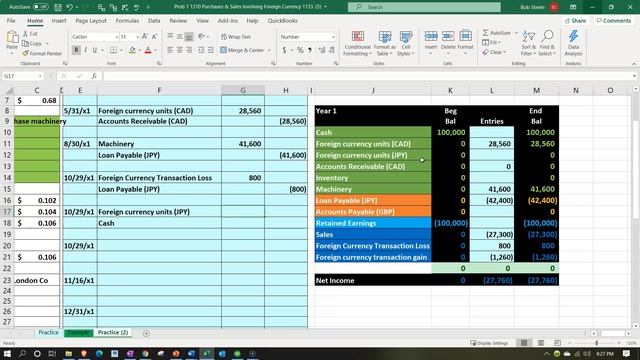The width and height of the screenshot is (640, 360).
Task: Switch to the Page Layout tab
Action: [91, 21]
